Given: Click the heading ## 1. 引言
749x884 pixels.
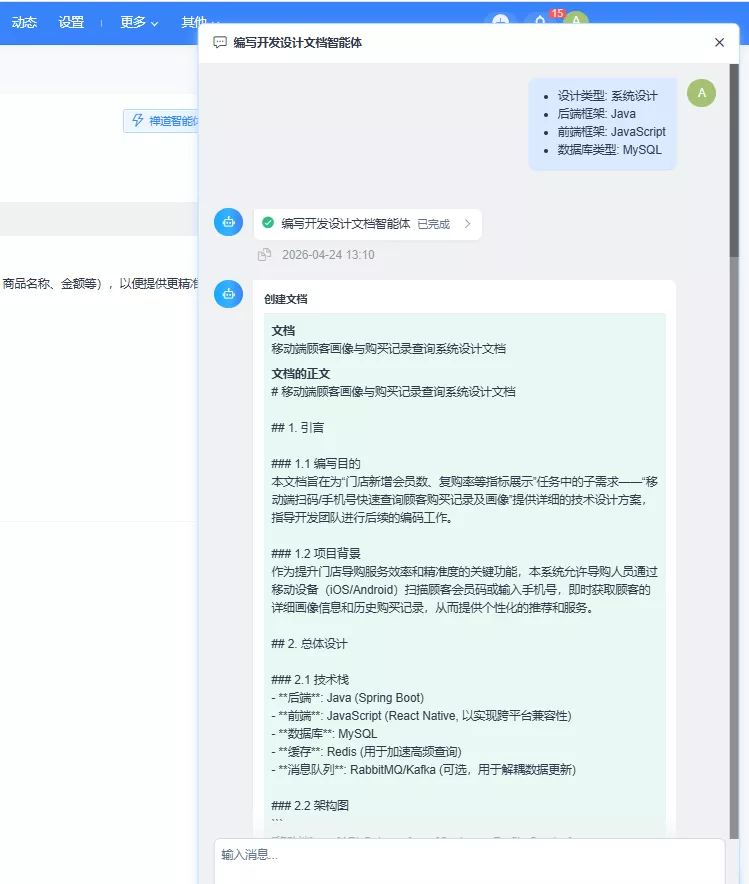Looking at the screenshot, I should tap(298, 428).
